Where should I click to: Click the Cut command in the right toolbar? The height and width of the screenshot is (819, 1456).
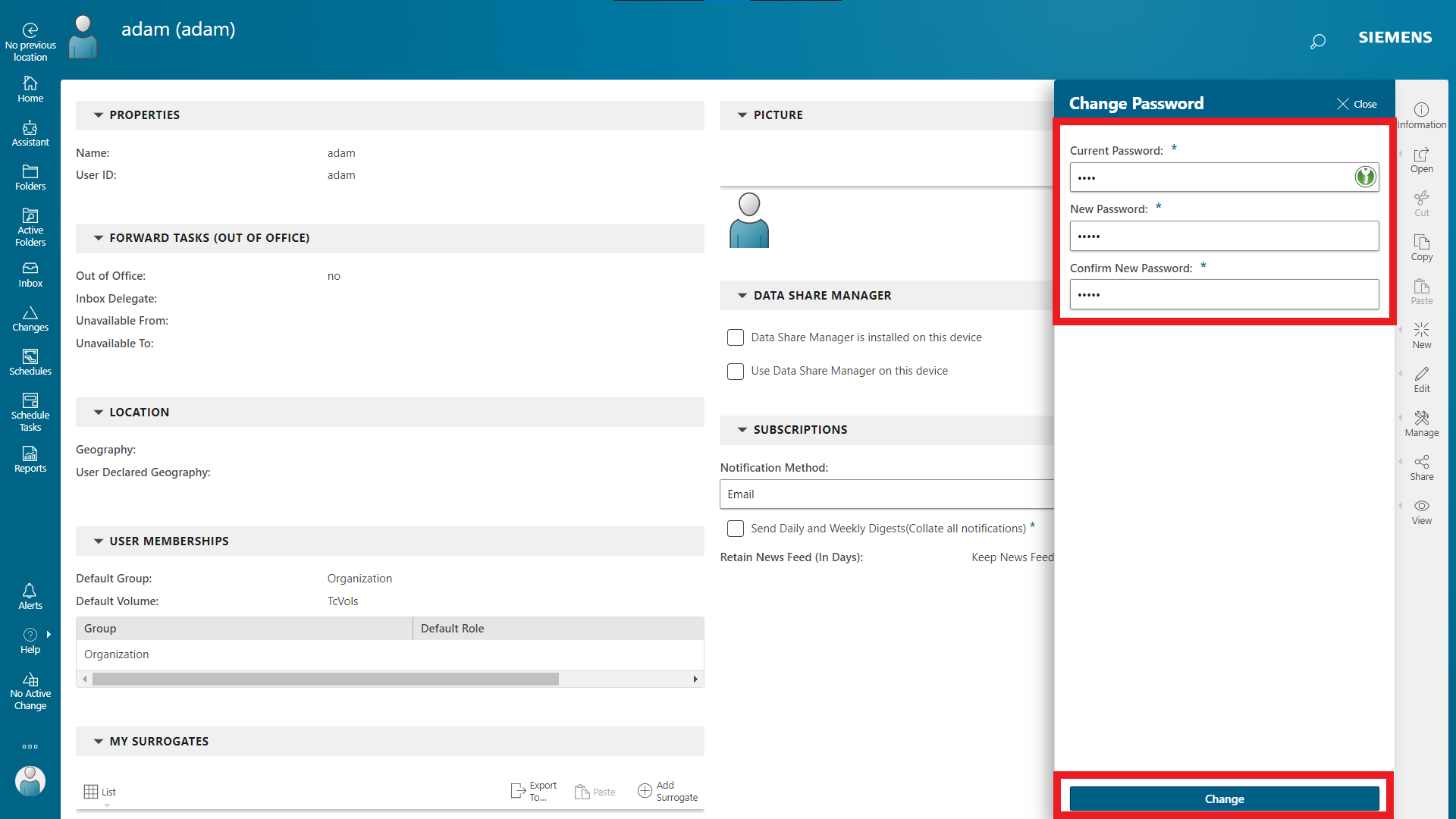point(1422,204)
